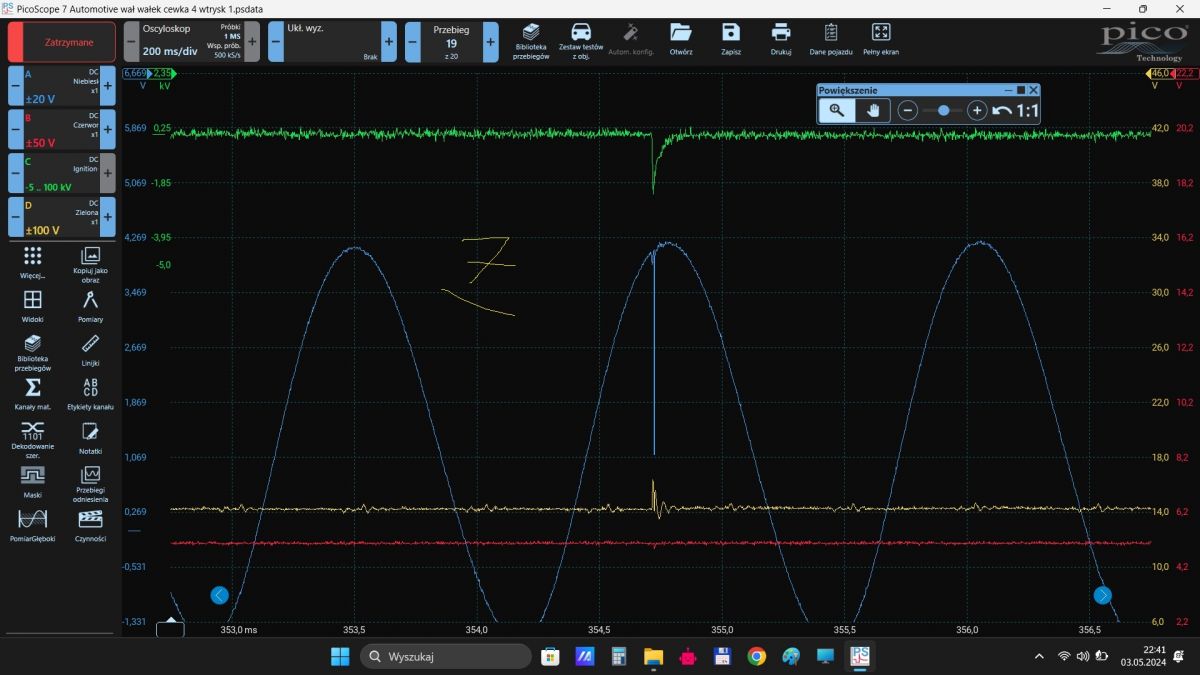Increase channel D range
The width and height of the screenshot is (1200, 675).
tap(108, 217)
